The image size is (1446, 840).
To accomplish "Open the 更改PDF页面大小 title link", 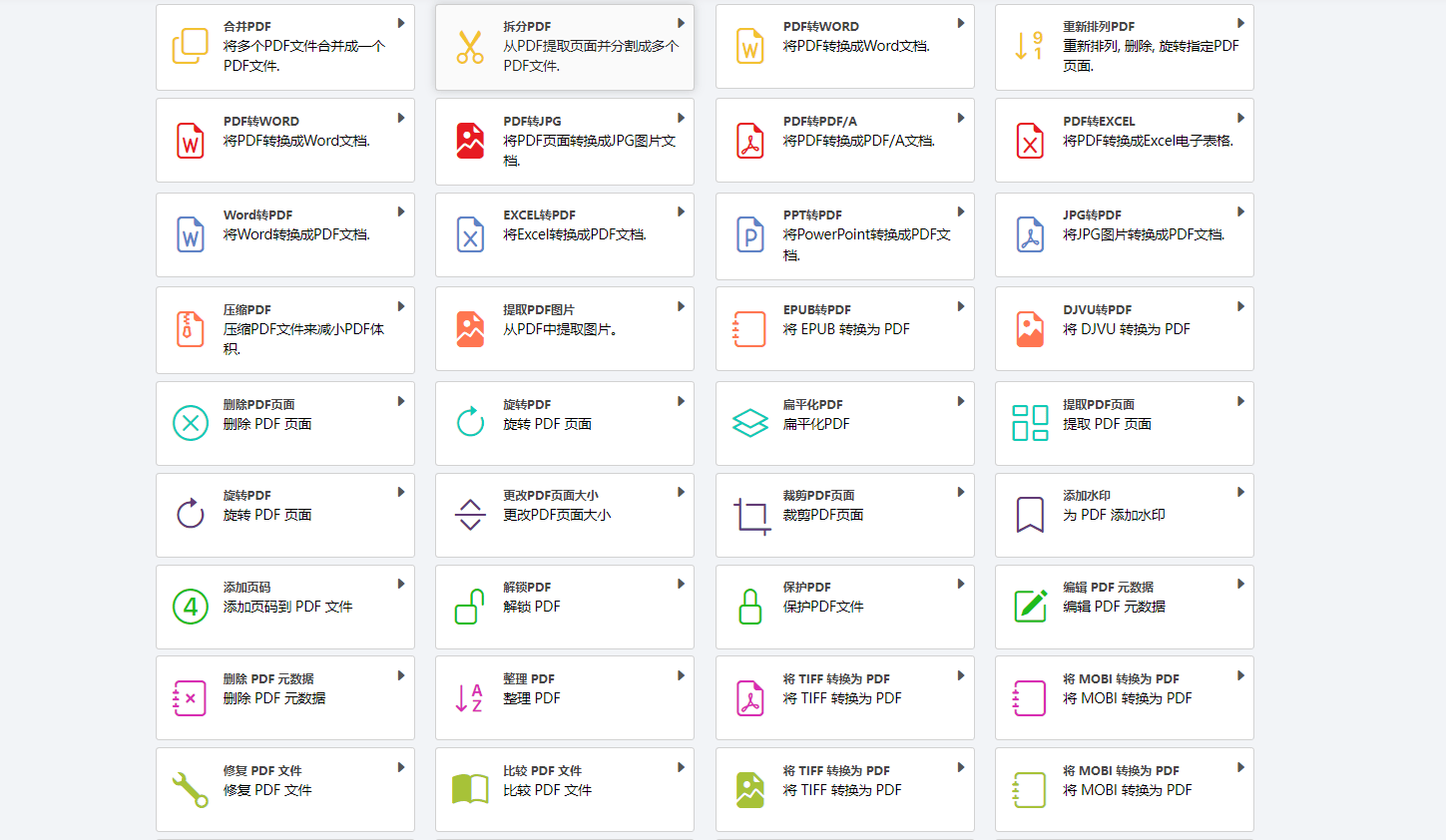I will pyautogui.click(x=550, y=495).
